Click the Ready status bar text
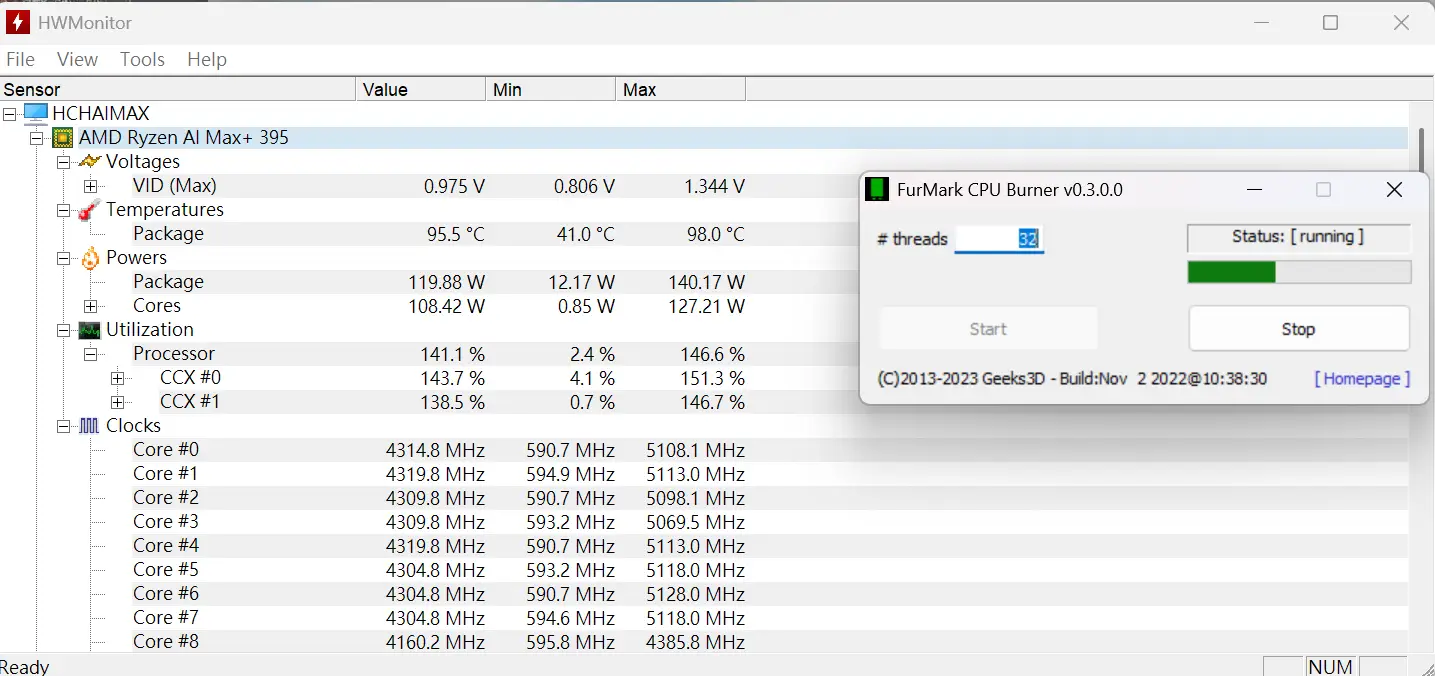 point(25,667)
